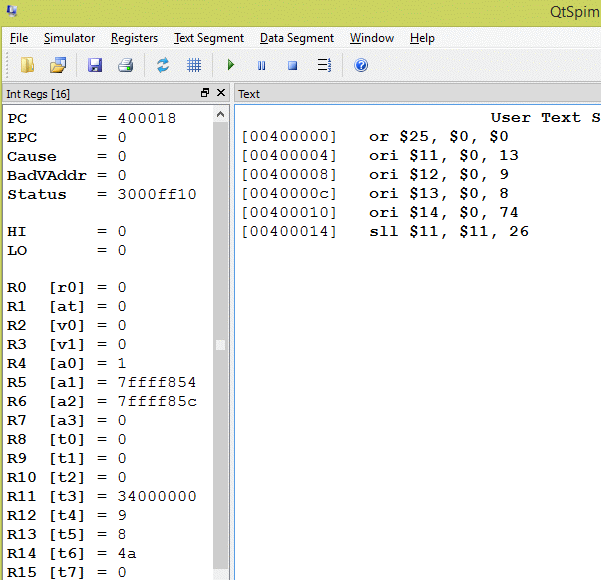Click the Load File toolbar icon
This screenshot has height=580, width=601.
click(27, 66)
